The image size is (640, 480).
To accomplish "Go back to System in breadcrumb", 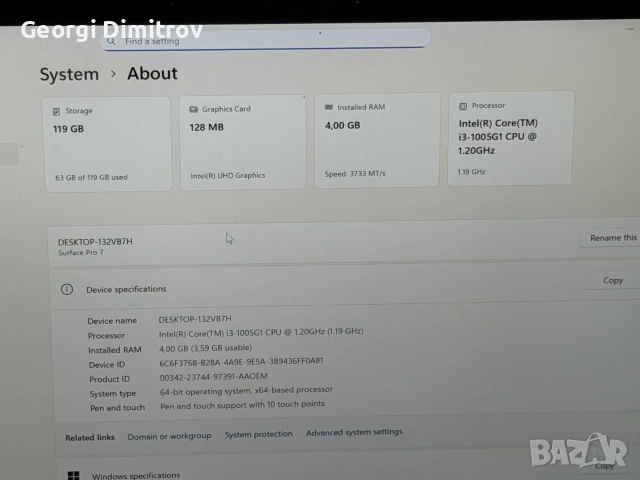I will pos(69,74).
